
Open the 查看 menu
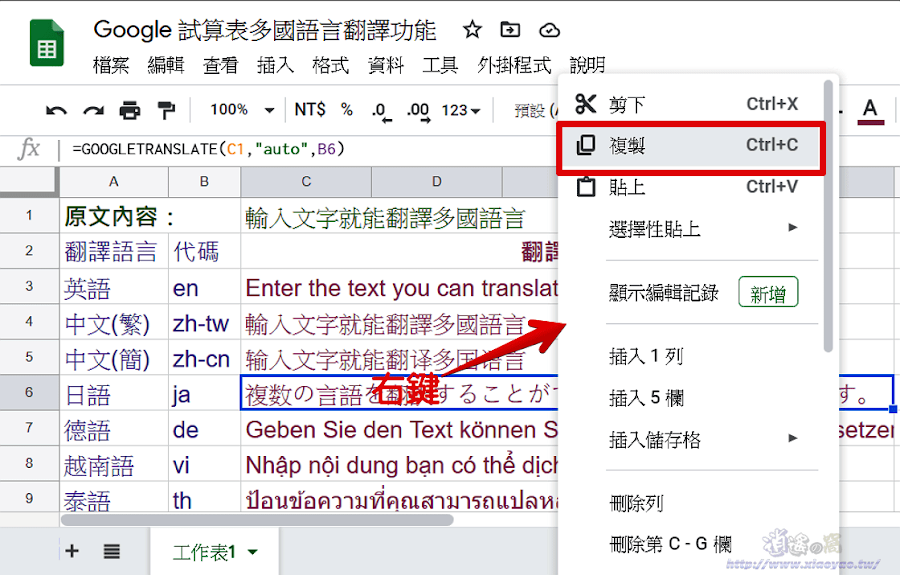(220, 65)
